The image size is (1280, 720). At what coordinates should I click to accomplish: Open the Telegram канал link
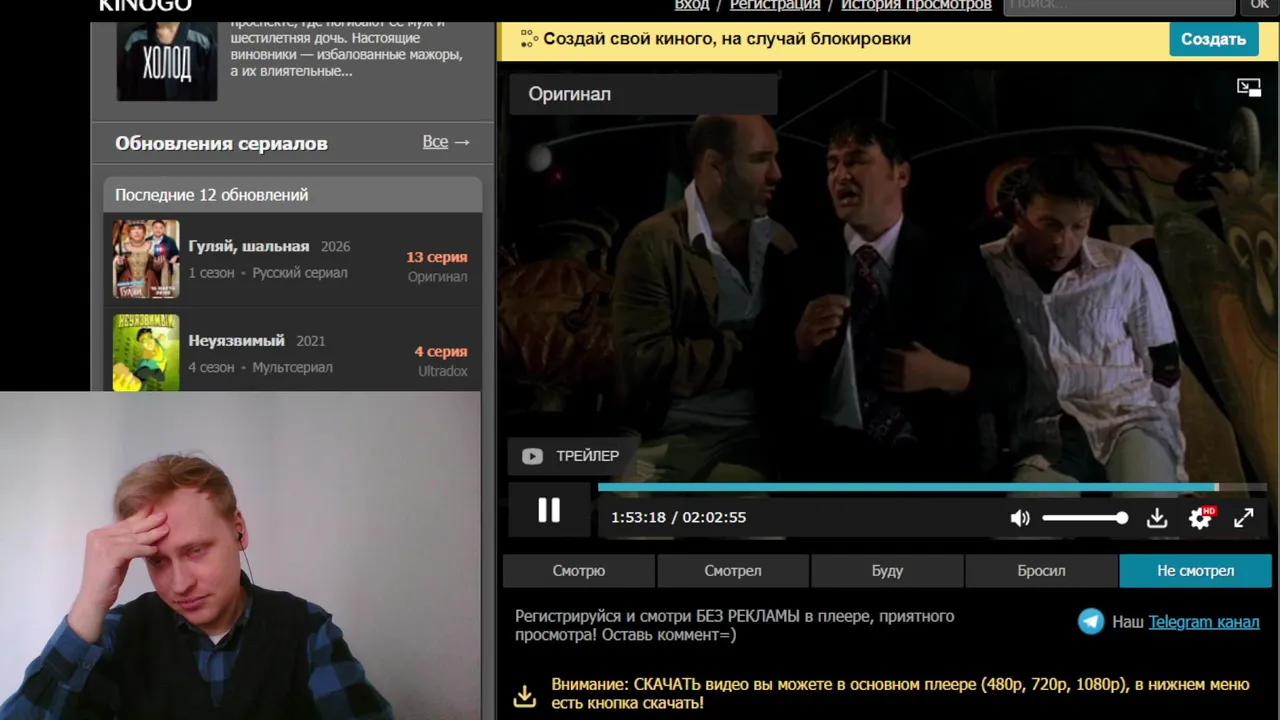(1204, 622)
